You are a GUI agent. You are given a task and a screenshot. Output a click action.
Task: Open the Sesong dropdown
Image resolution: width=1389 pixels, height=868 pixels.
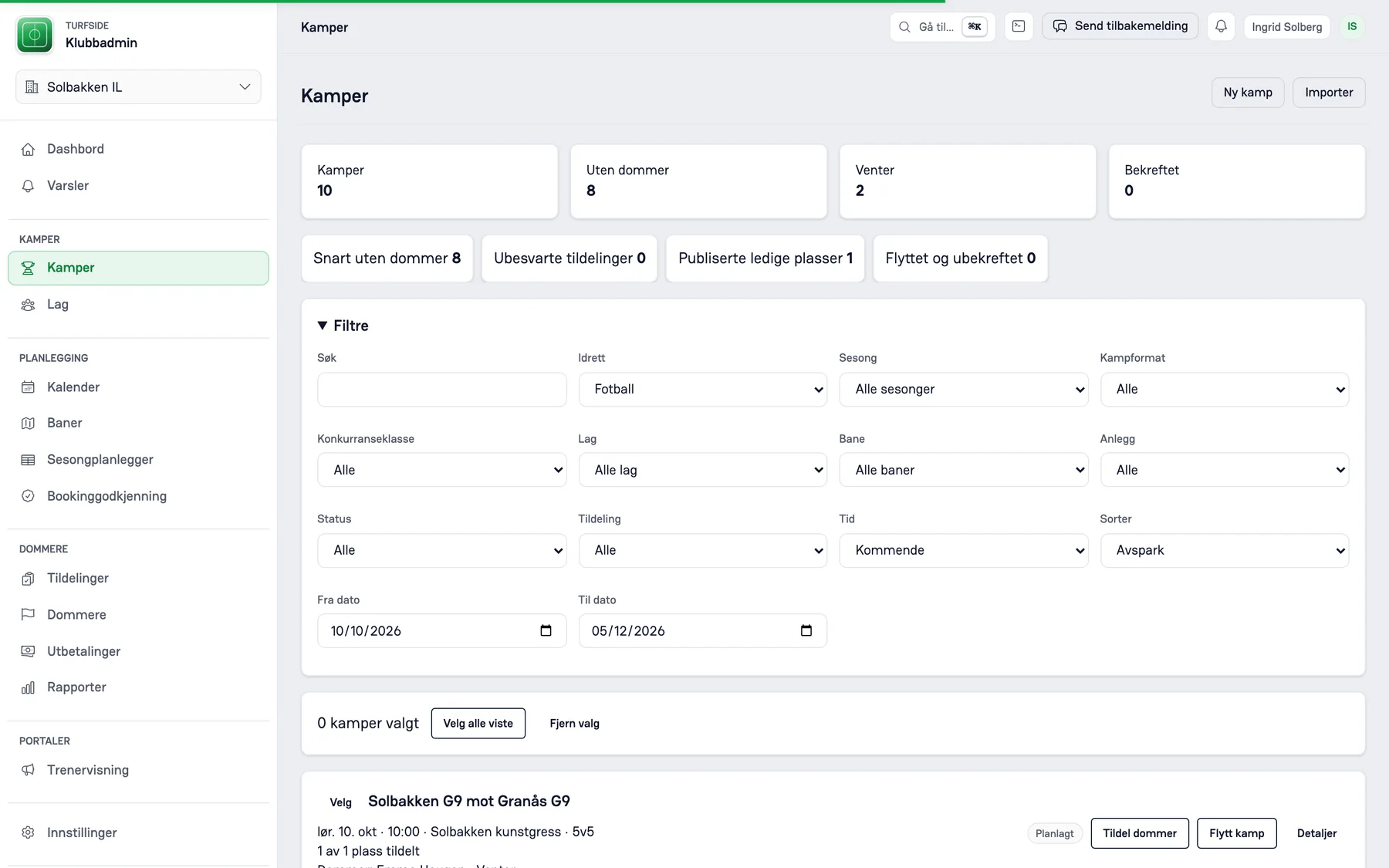point(964,390)
